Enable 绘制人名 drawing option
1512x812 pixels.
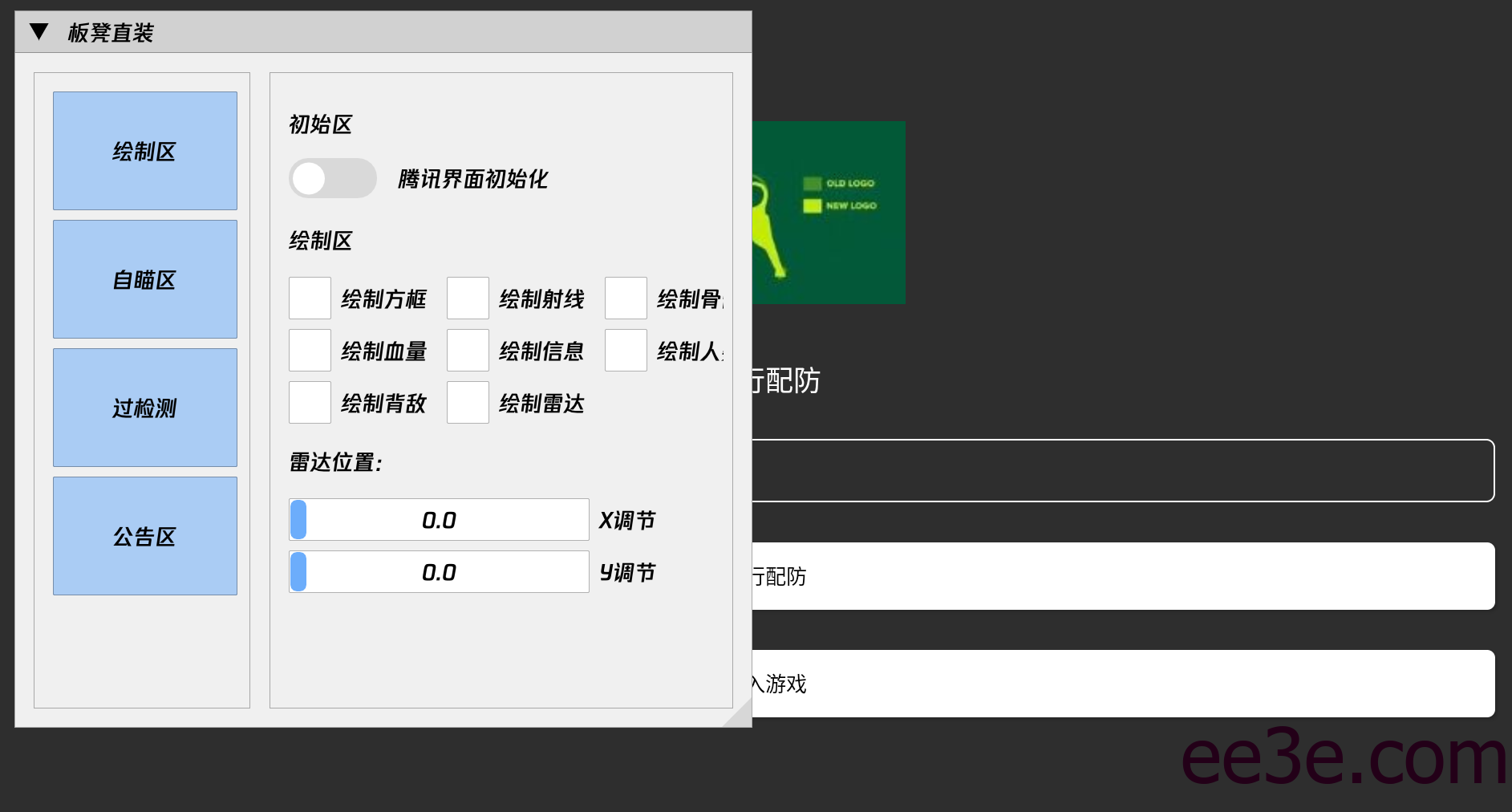pos(626,350)
